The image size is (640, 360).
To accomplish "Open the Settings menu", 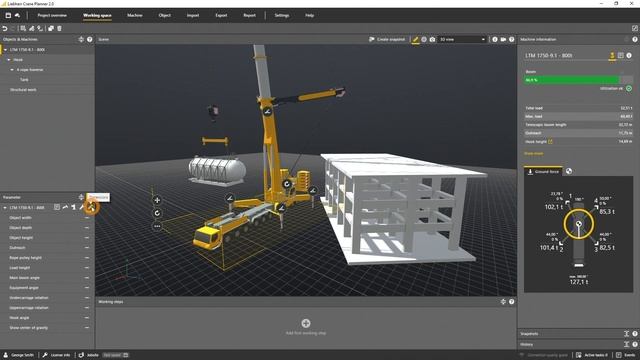I will [282, 16].
